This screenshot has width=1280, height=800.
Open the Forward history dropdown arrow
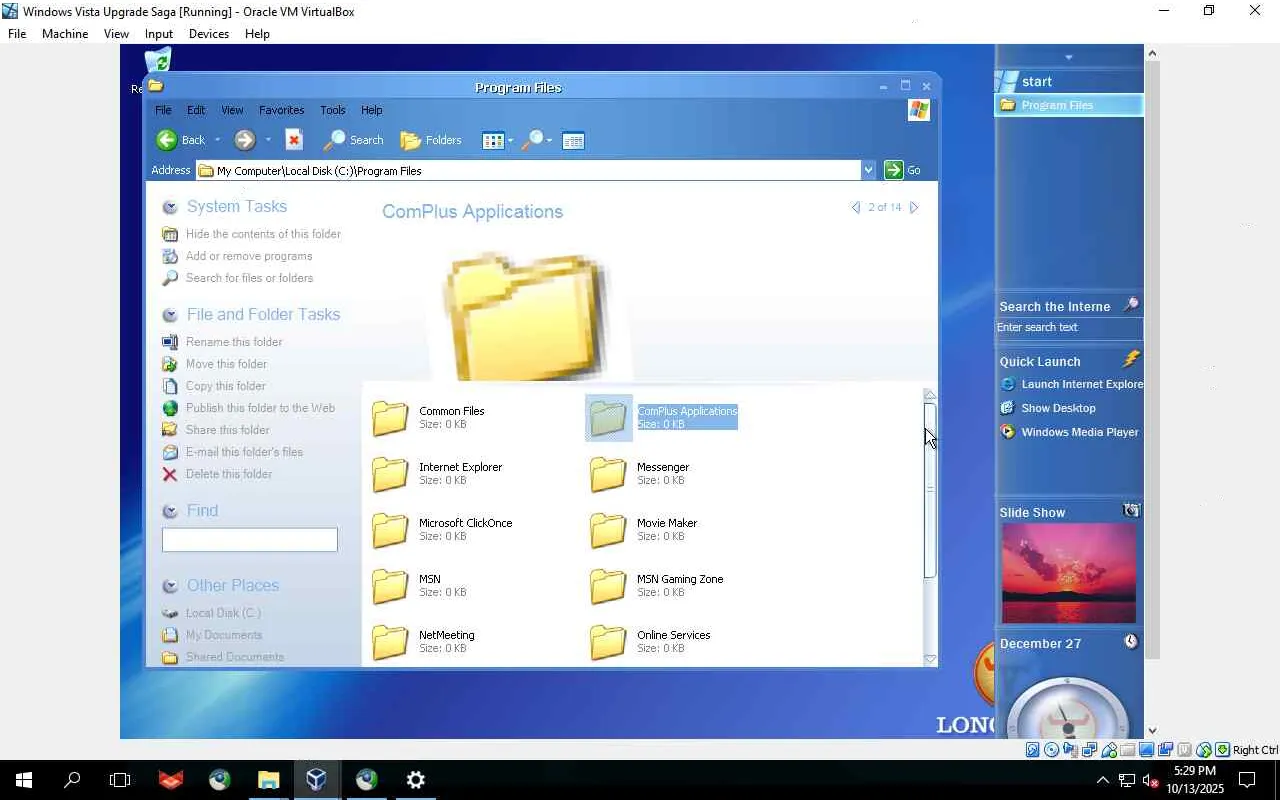point(268,140)
